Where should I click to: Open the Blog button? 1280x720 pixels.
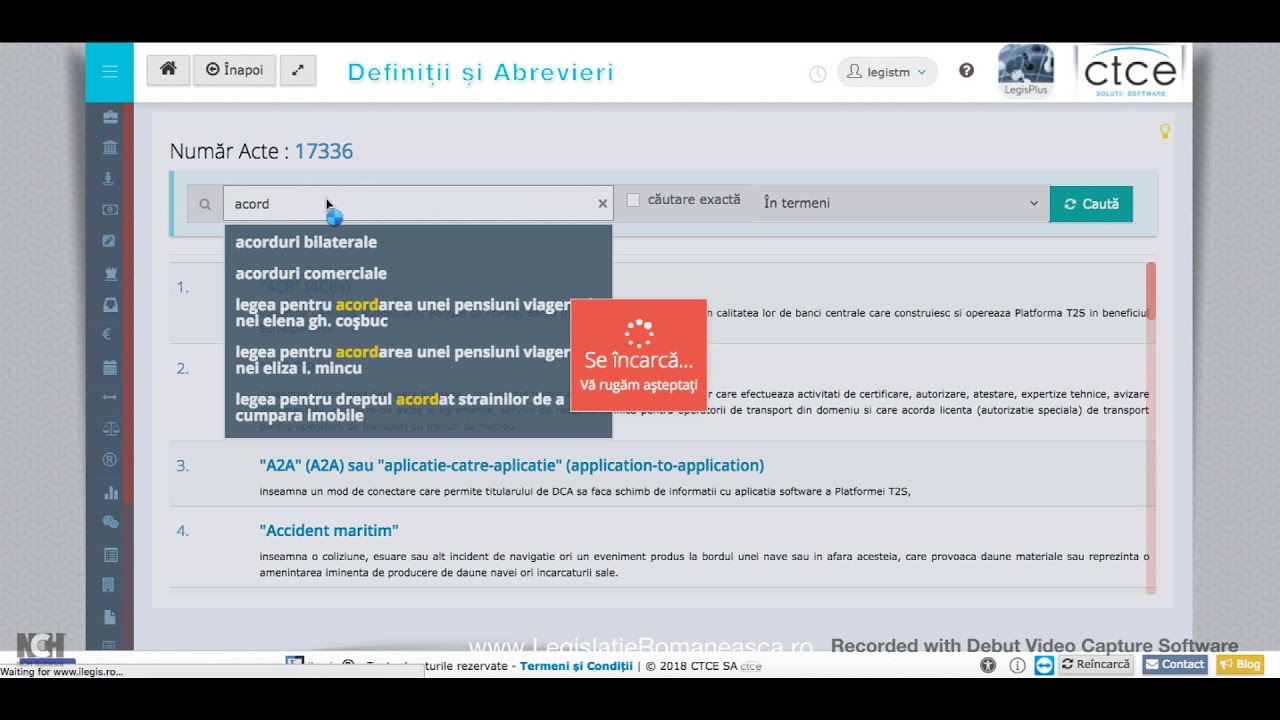tap(1240, 664)
